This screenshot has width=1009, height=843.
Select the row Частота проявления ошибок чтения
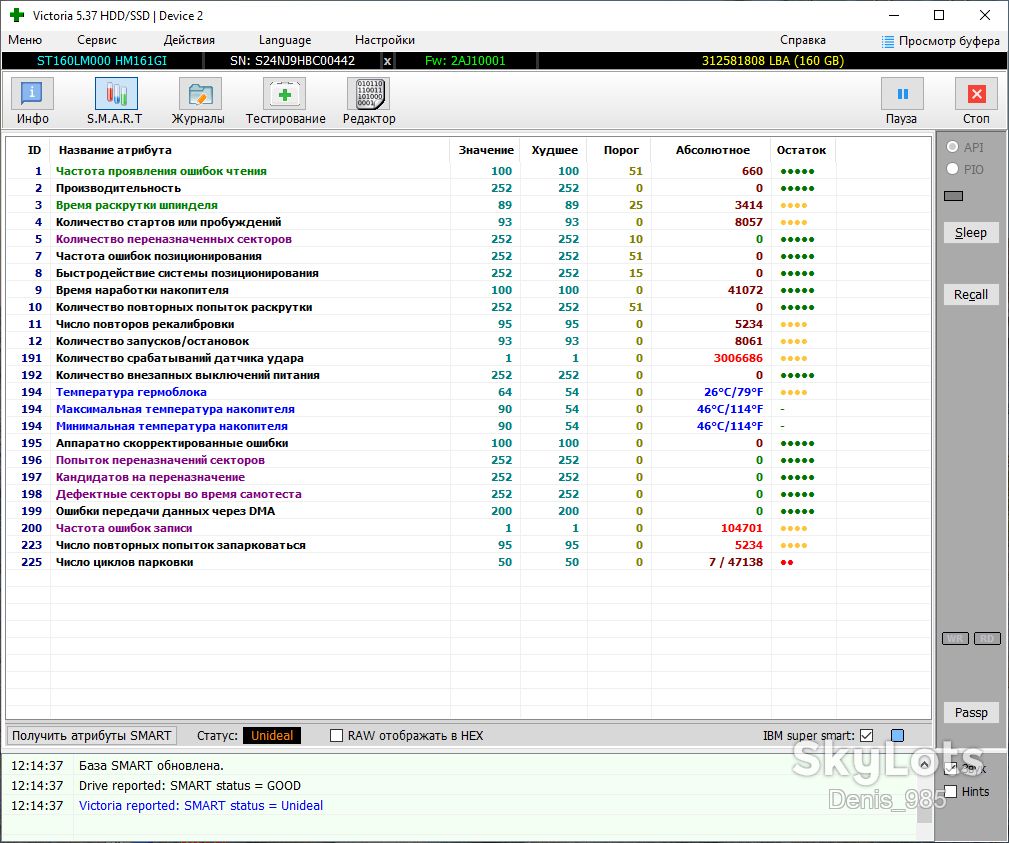(x=468, y=171)
